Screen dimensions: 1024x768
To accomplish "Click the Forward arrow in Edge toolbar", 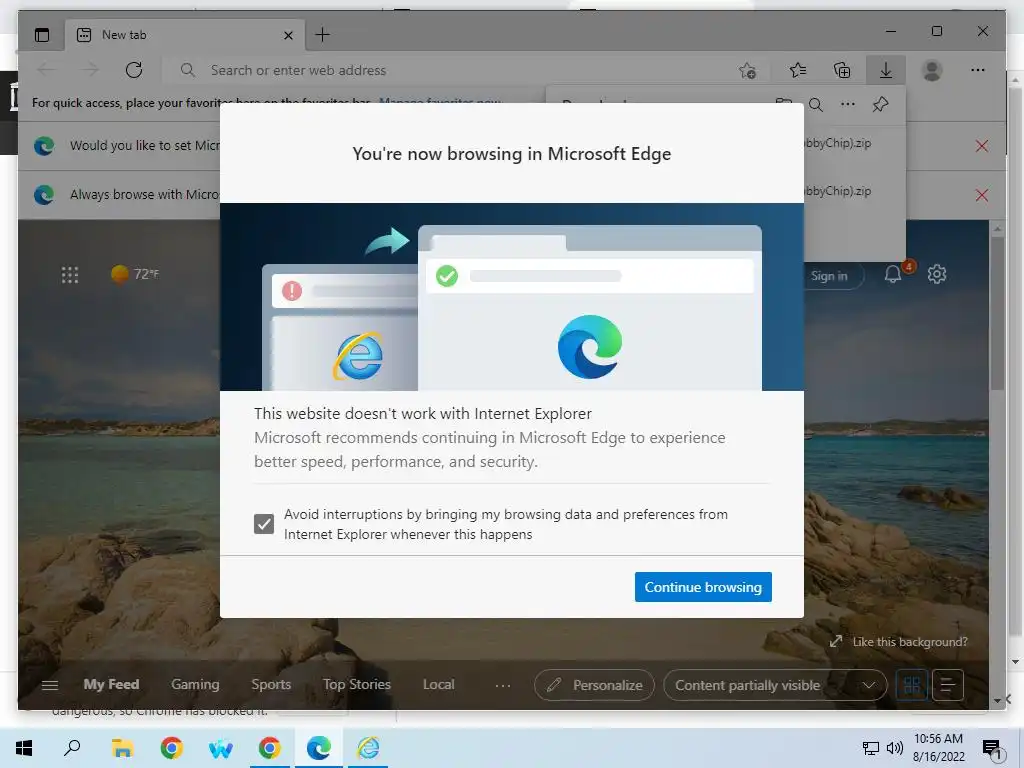I will [x=90, y=70].
